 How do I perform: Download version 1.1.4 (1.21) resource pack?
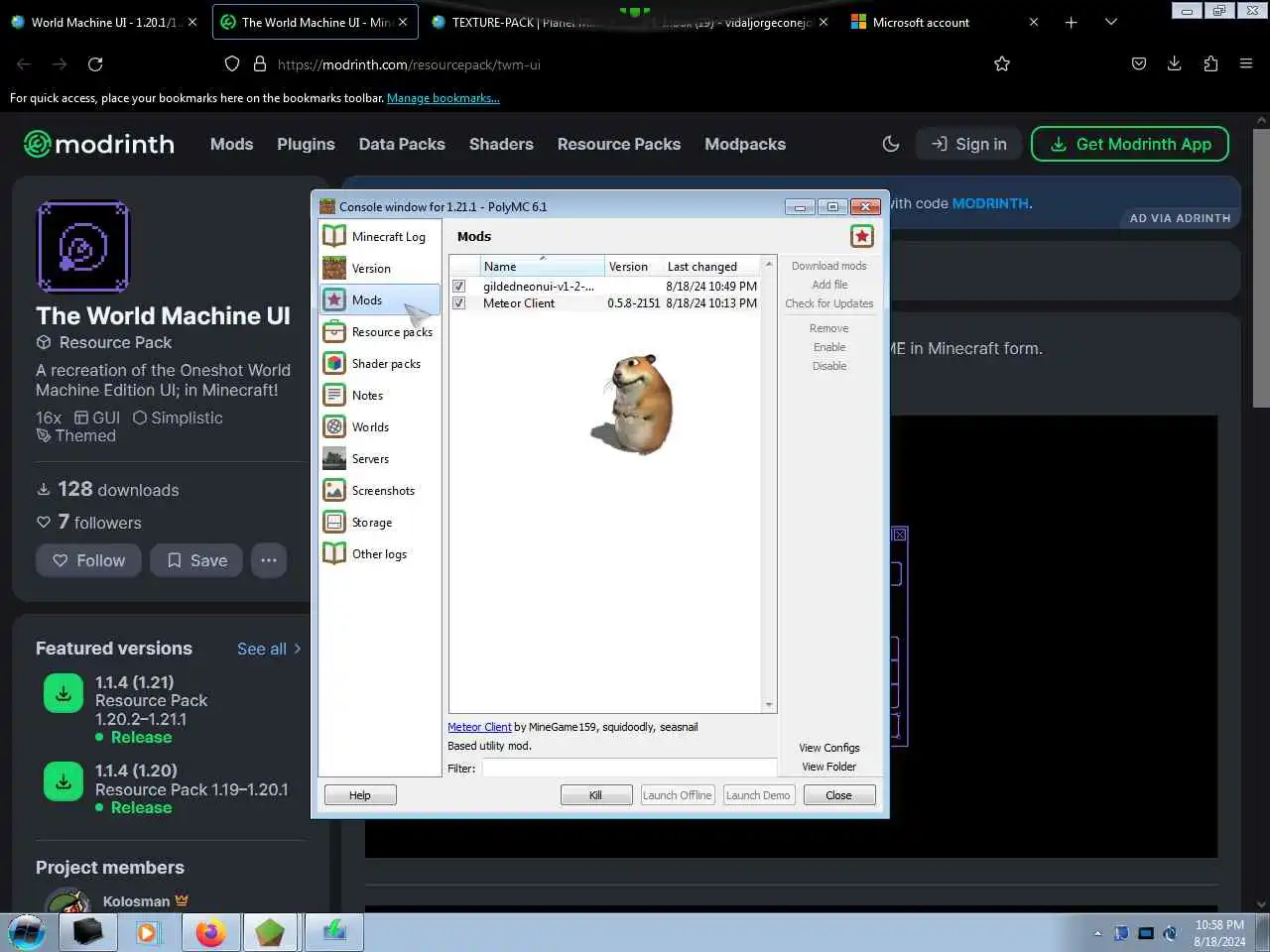coord(63,693)
